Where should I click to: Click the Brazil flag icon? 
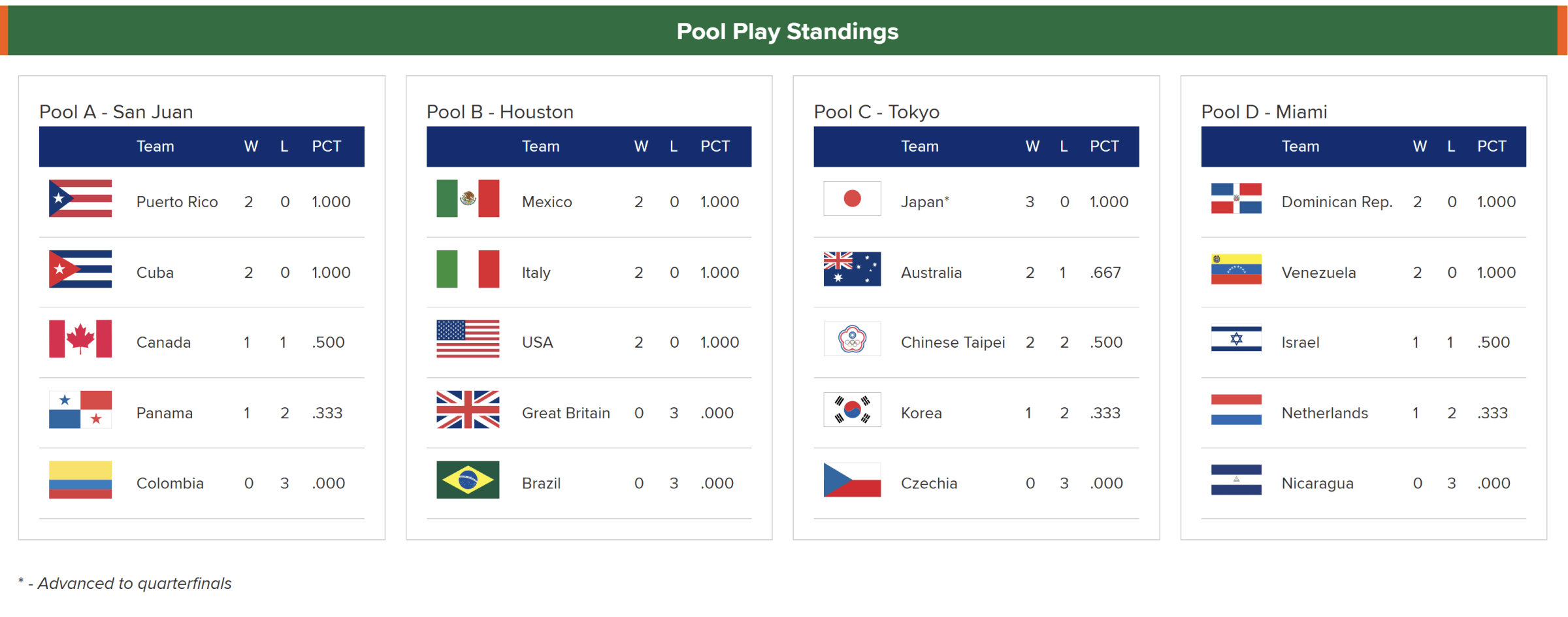[468, 480]
